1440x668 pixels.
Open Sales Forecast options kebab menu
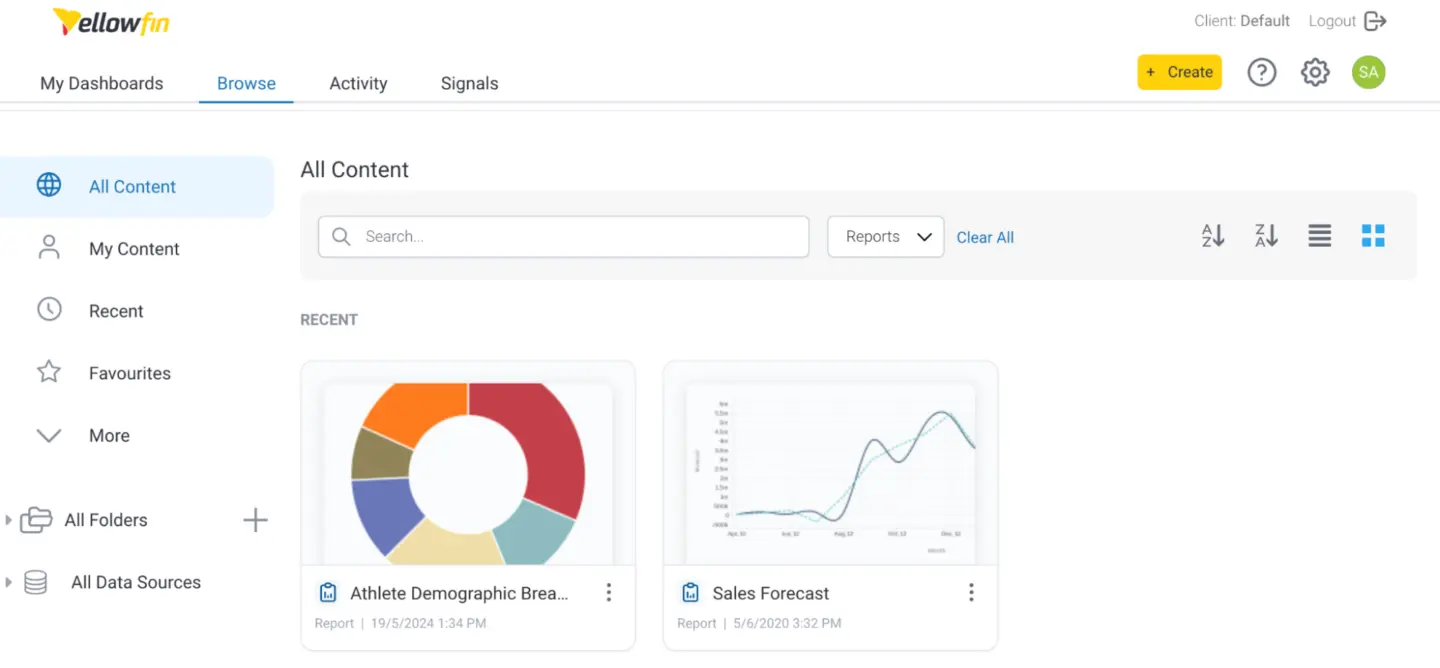(x=971, y=593)
